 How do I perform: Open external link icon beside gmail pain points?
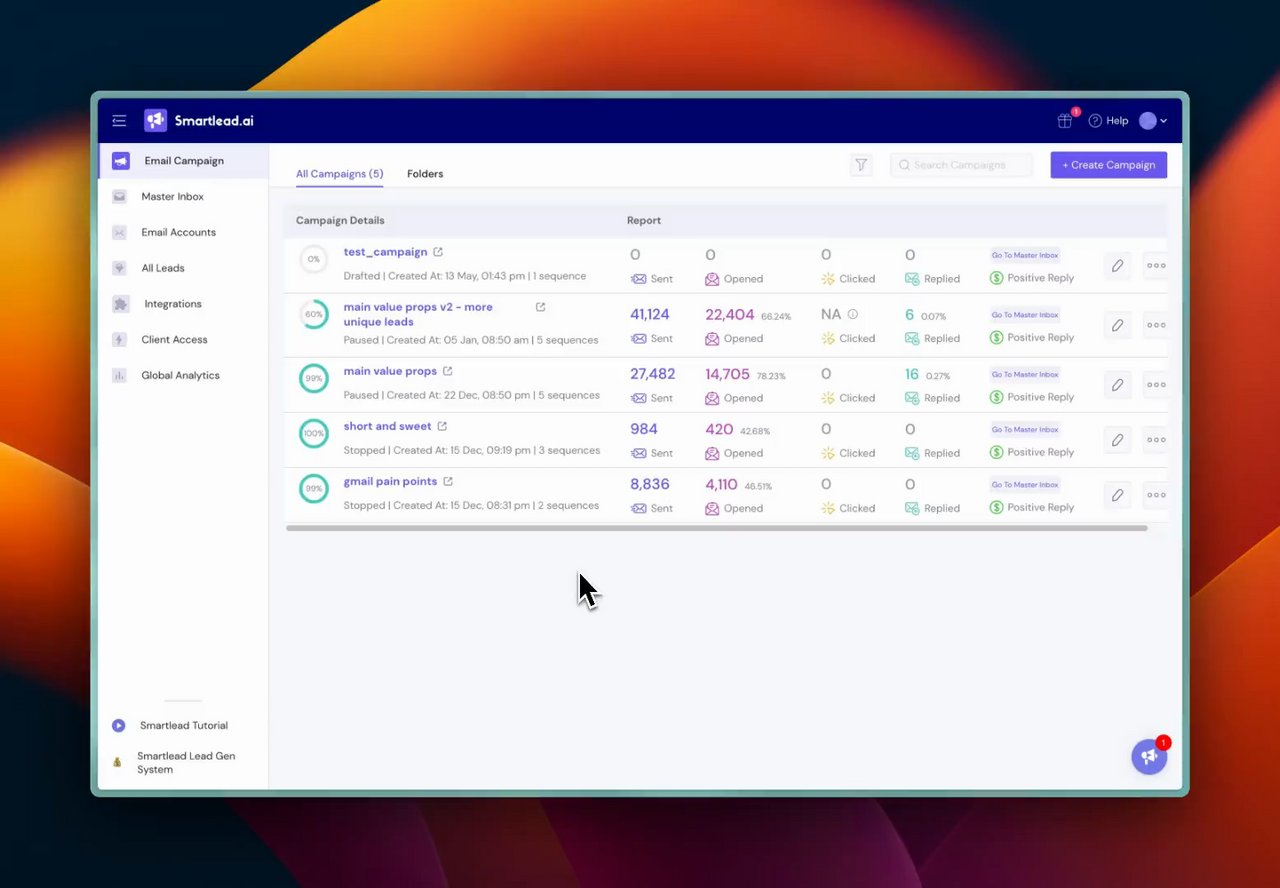click(x=448, y=481)
